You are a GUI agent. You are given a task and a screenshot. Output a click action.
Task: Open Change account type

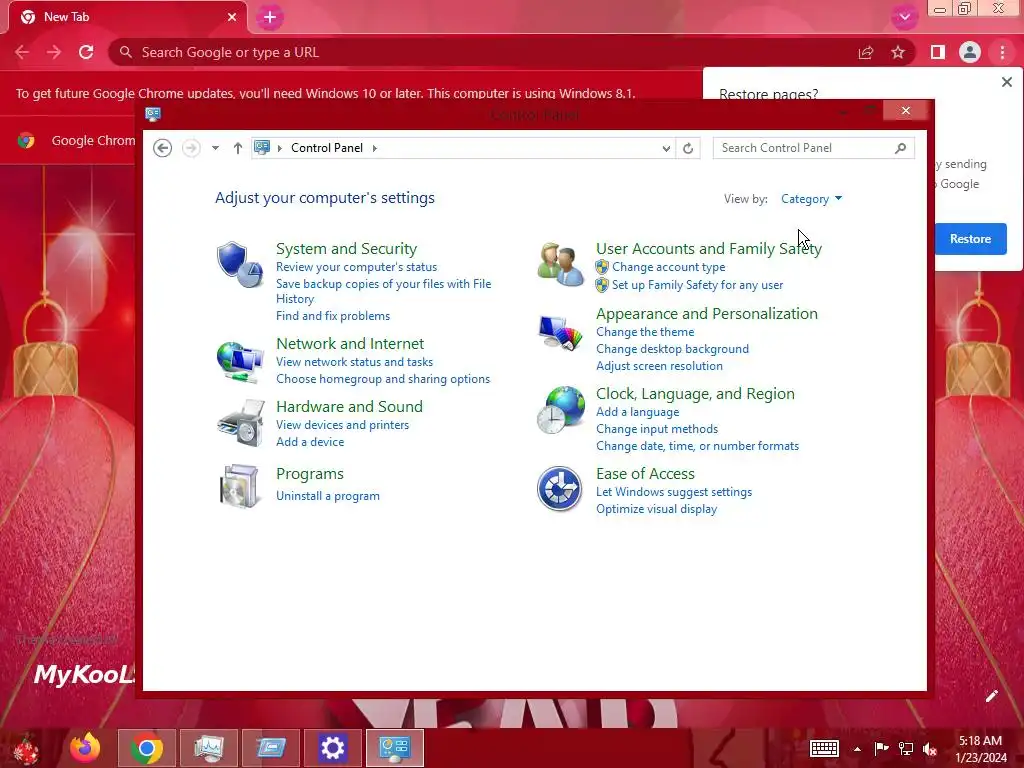point(669,267)
